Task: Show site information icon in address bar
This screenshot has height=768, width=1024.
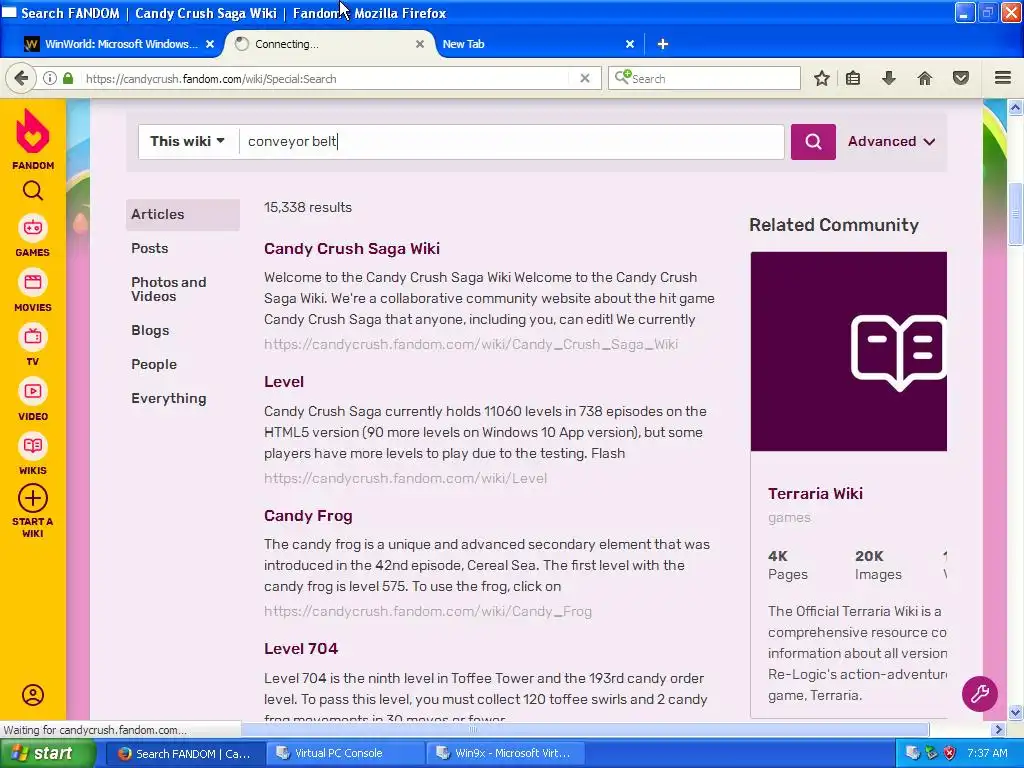Action: tap(50, 78)
